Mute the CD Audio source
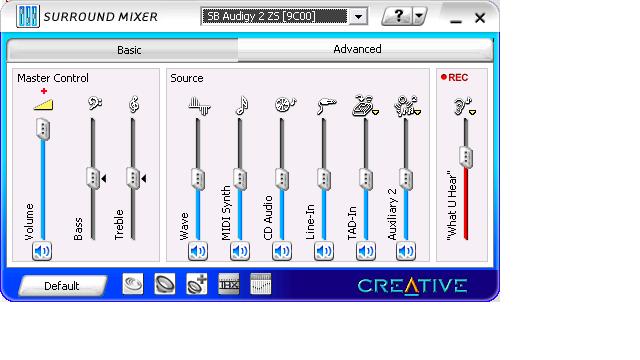The width and height of the screenshot is (640, 360). click(x=282, y=251)
